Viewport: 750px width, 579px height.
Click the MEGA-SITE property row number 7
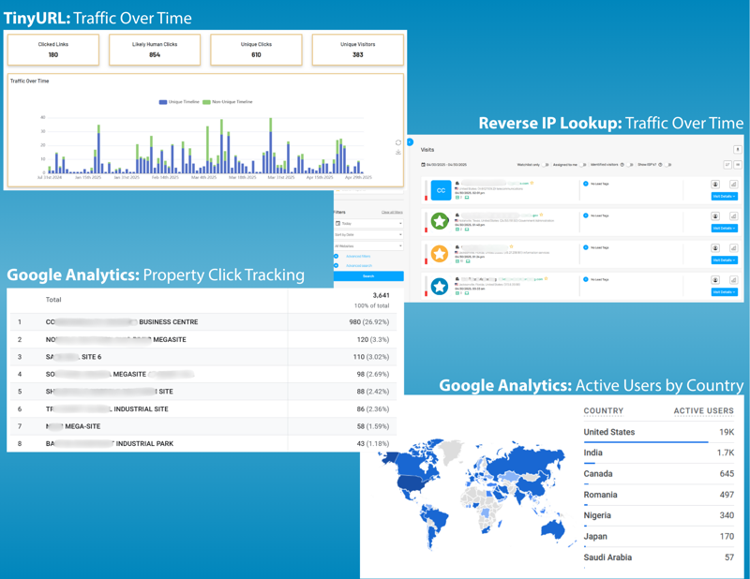point(203,426)
